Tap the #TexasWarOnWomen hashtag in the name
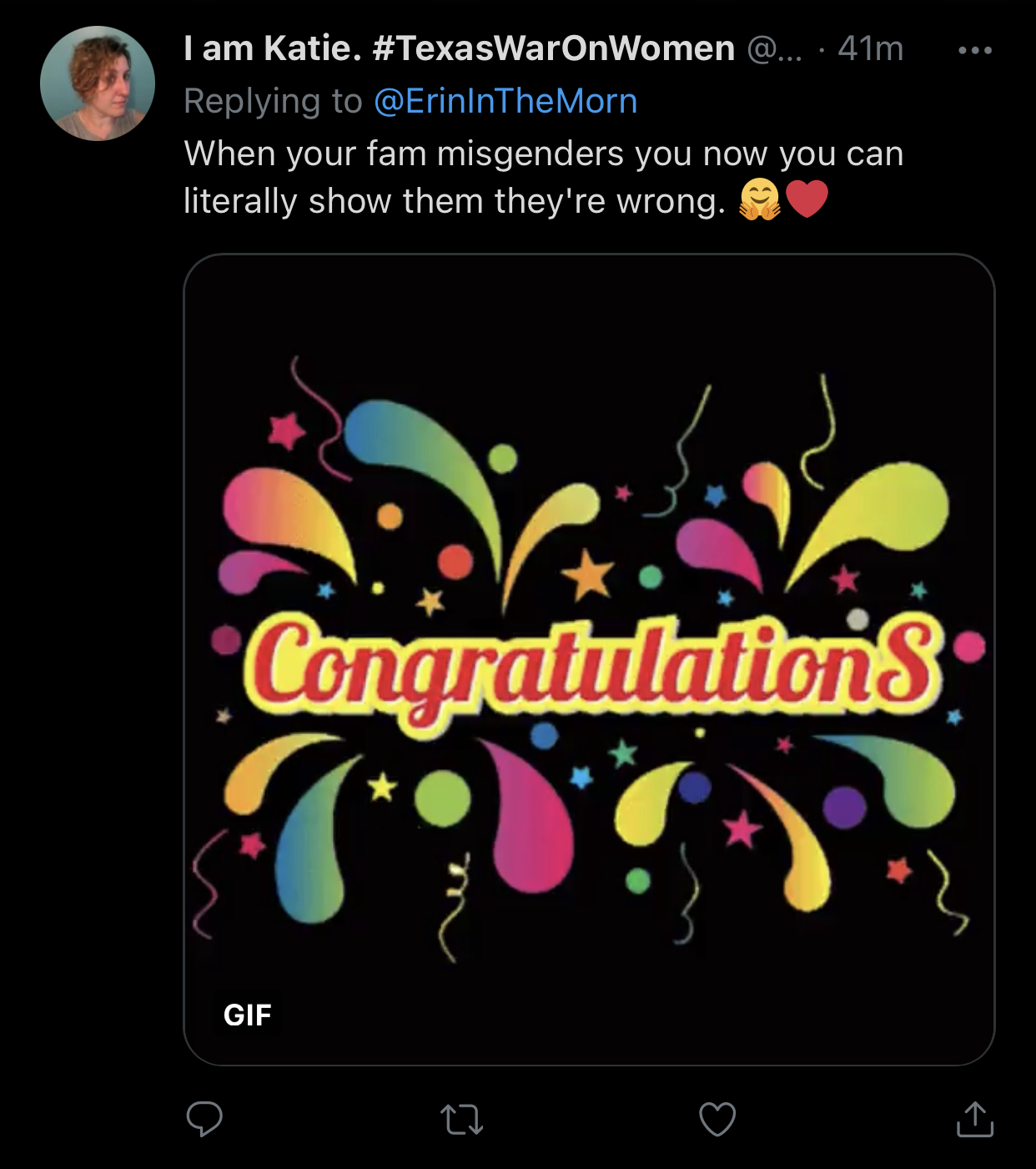Image resolution: width=1036 pixels, height=1169 pixels. (x=553, y=48)
